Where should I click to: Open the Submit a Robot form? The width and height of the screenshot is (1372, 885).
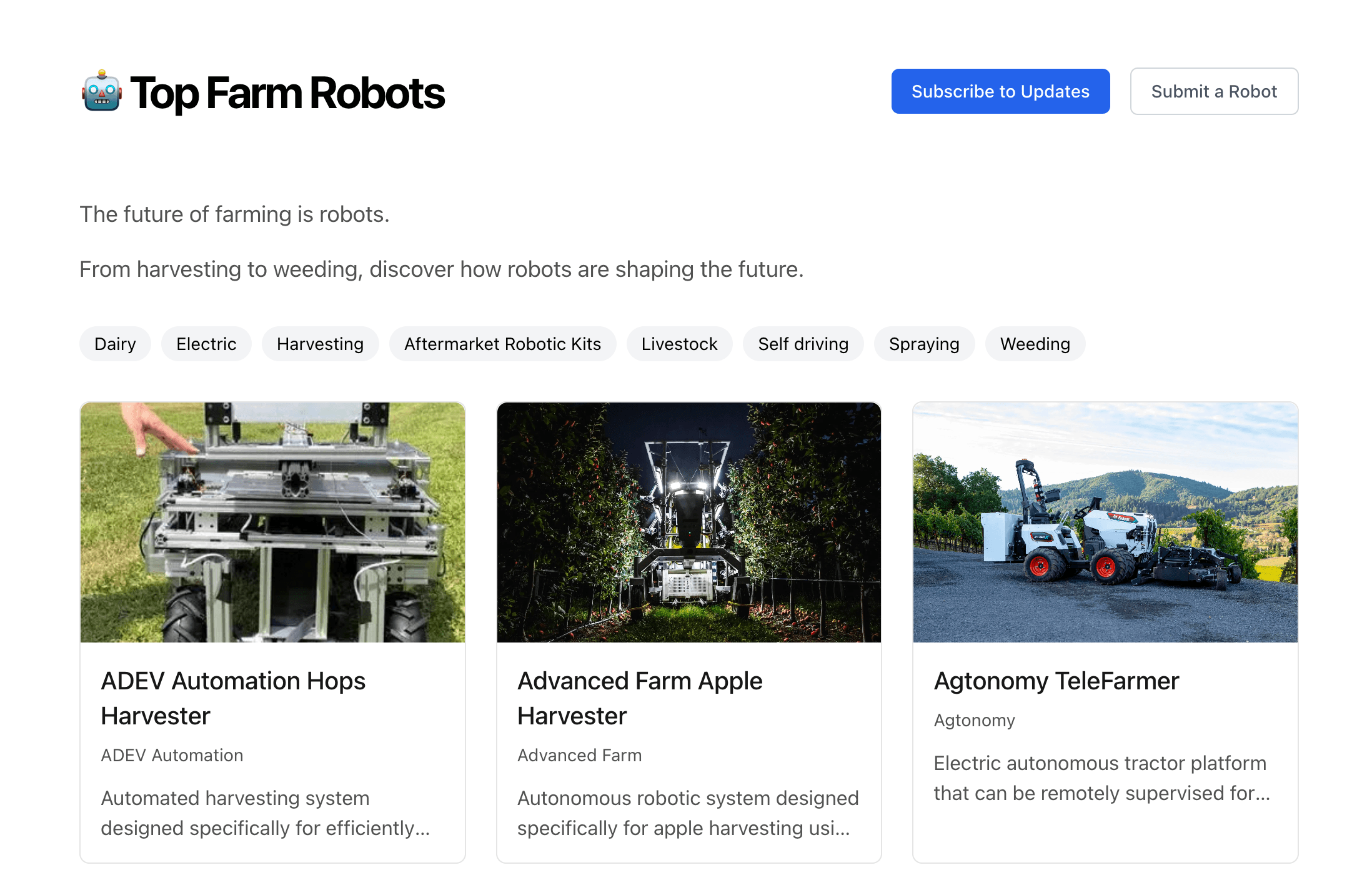click(x=1214, y=91)
